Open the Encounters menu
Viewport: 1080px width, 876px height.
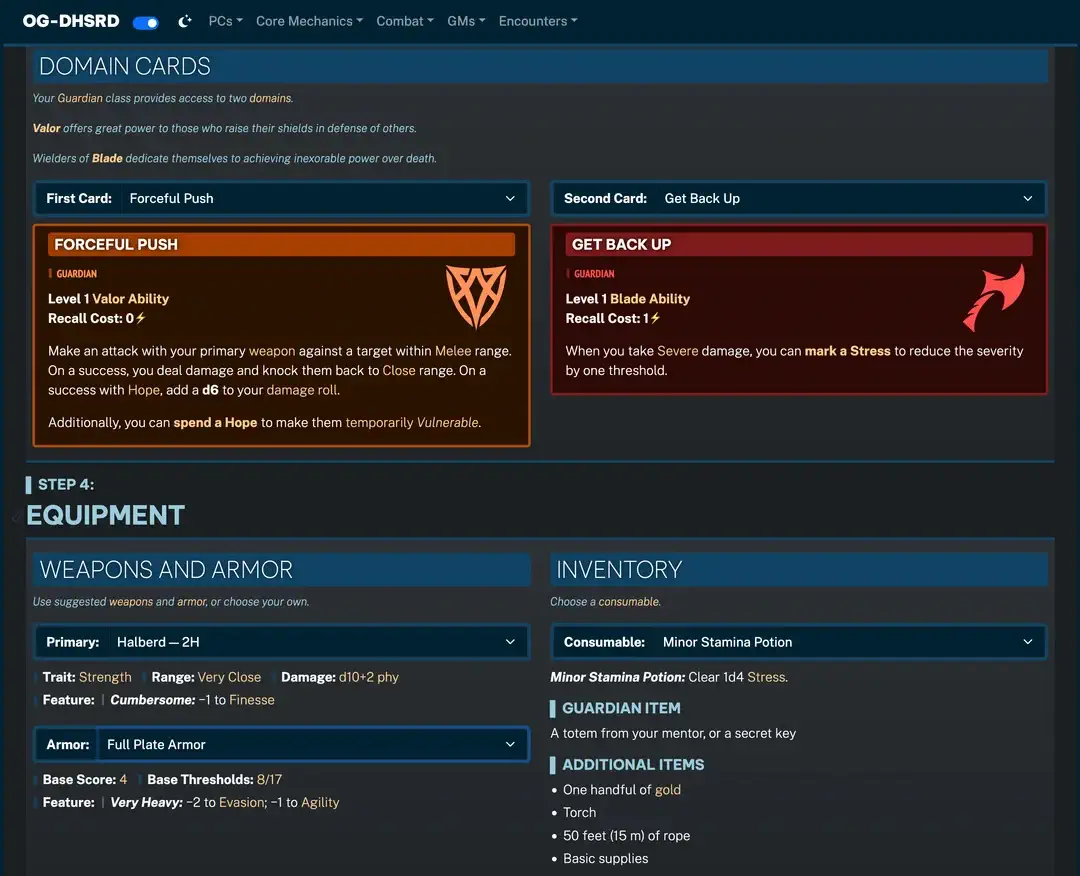tap(537, 21)
